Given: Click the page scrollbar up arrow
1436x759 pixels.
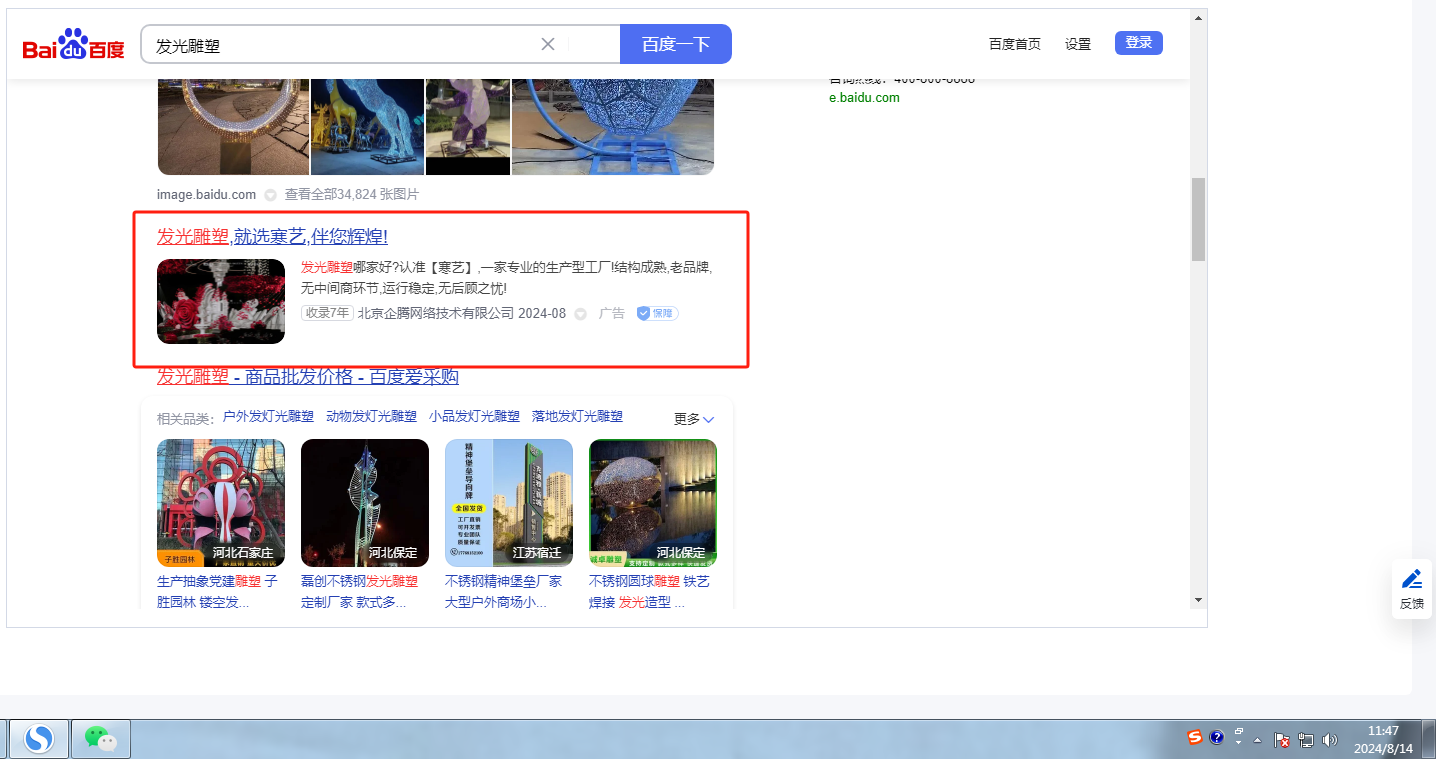Looking at the screenshot, I should (x=1198, y=17).
